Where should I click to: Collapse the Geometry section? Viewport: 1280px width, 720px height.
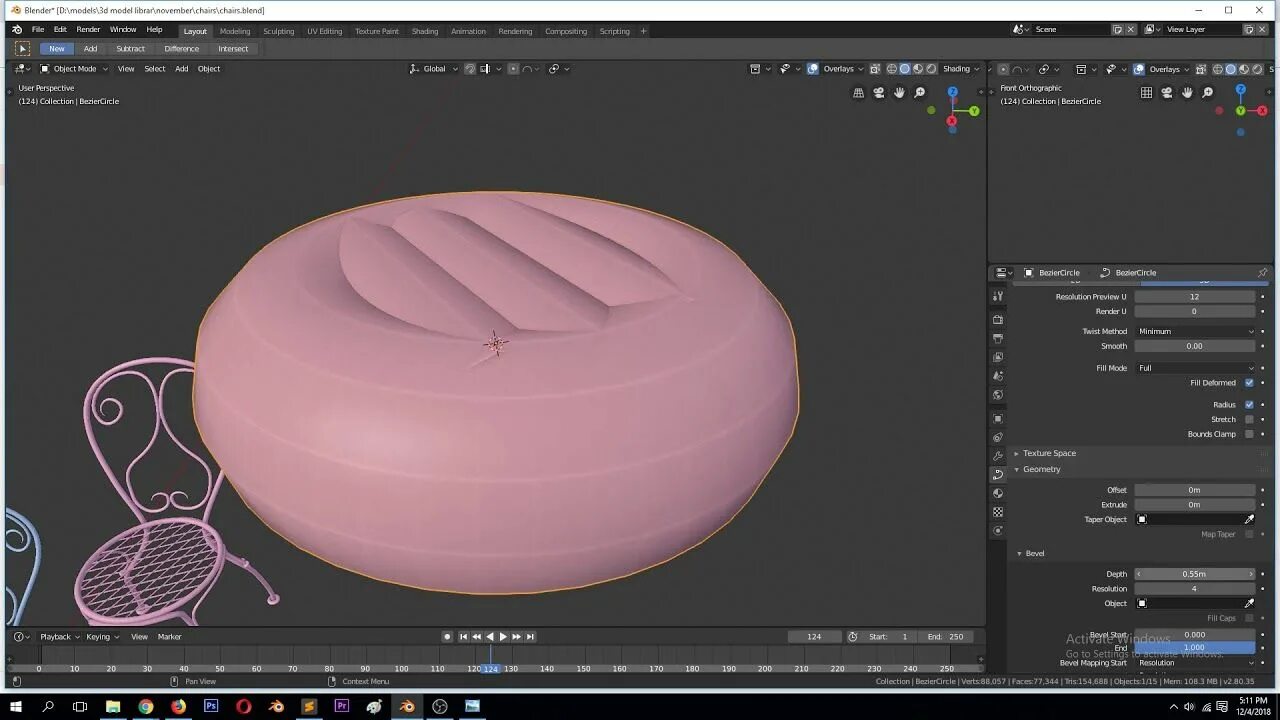coord(1041,469)
